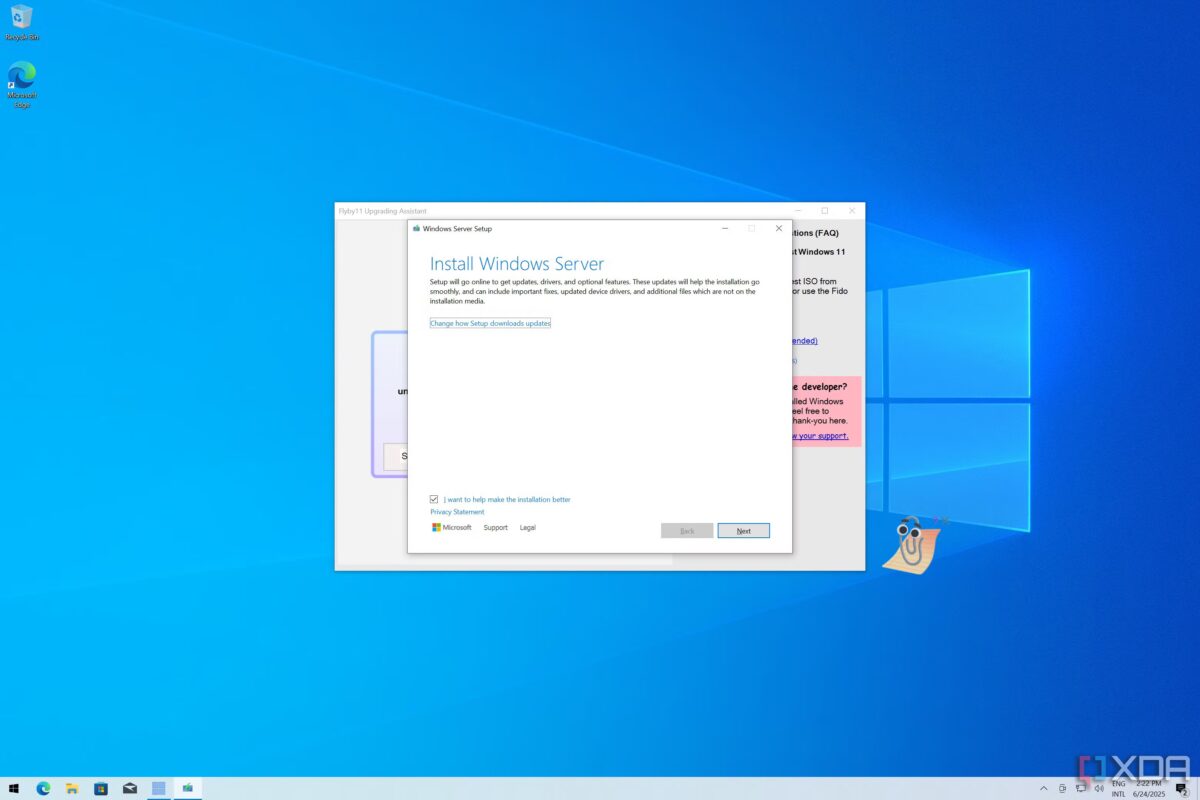Launch Microsoft Edge from the desktop shortcut

21,80
